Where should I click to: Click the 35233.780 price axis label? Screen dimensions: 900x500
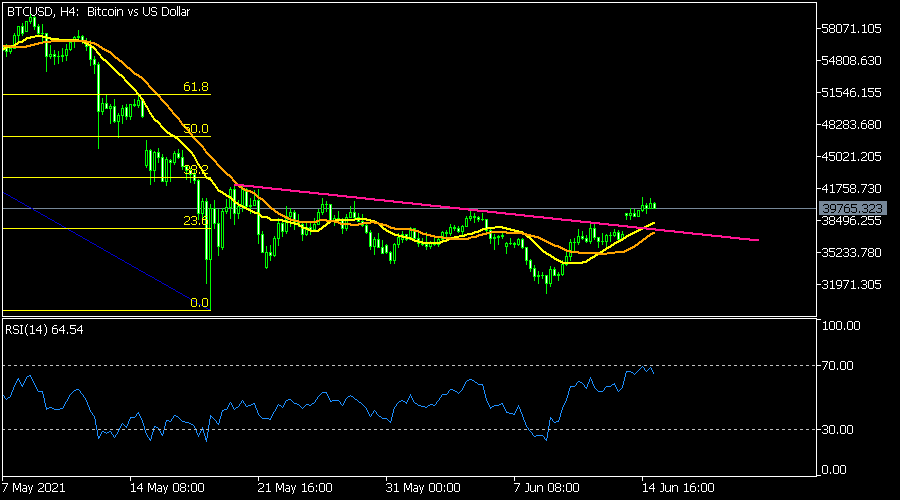click(x=851, y=253)
